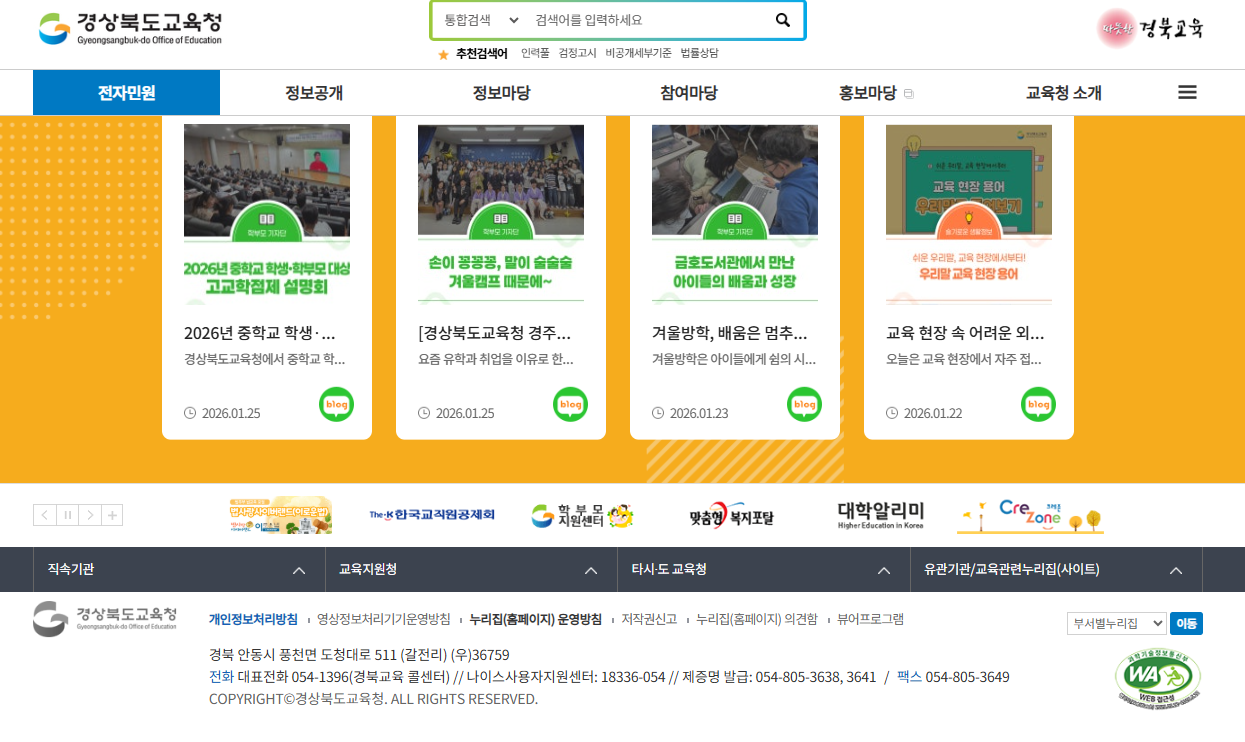Viewport: 1245px width, 742px height.
Task: Click the date 2026.01.23
Action: pos(699,413)
